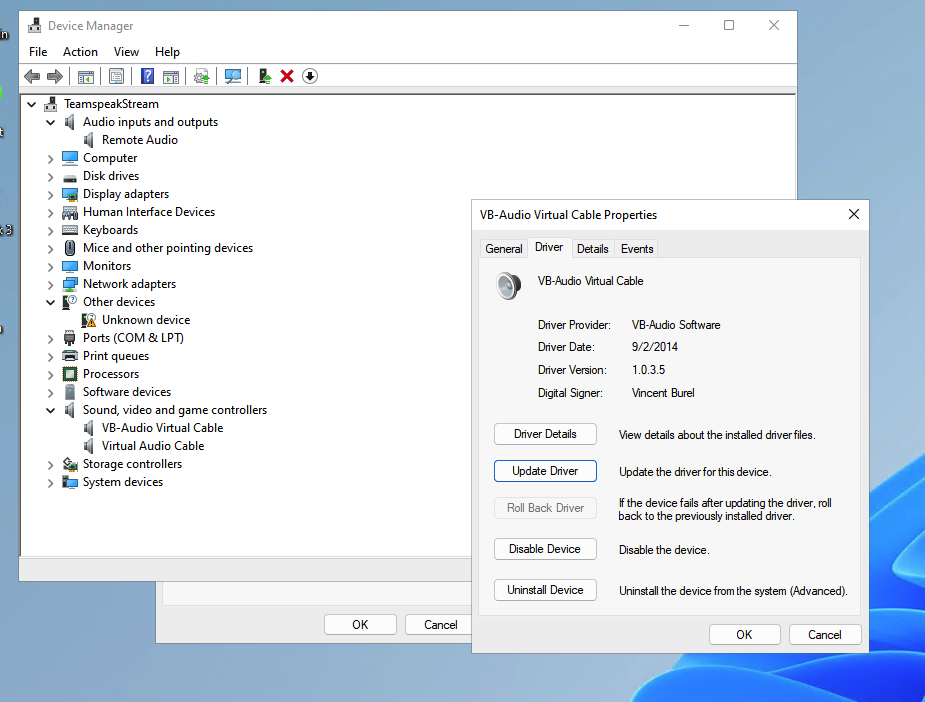Open the Help menu
This screenshot has width=925, height=702.
[168, 52]
